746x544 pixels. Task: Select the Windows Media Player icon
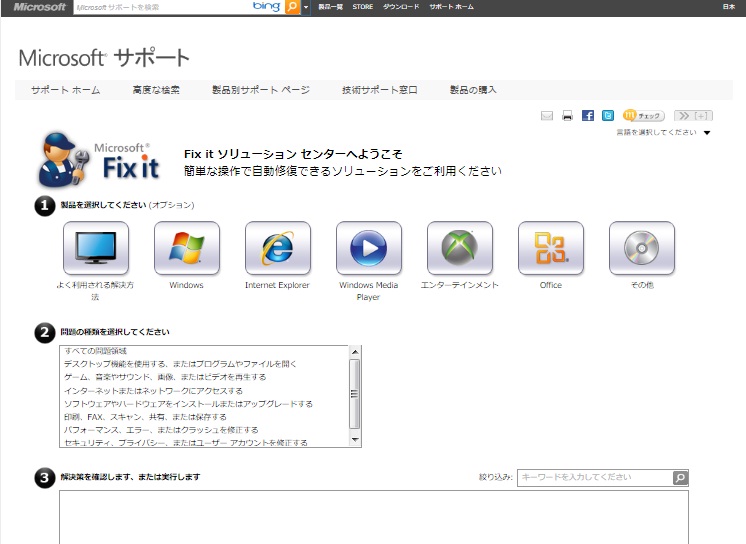[x=369, y=247]
